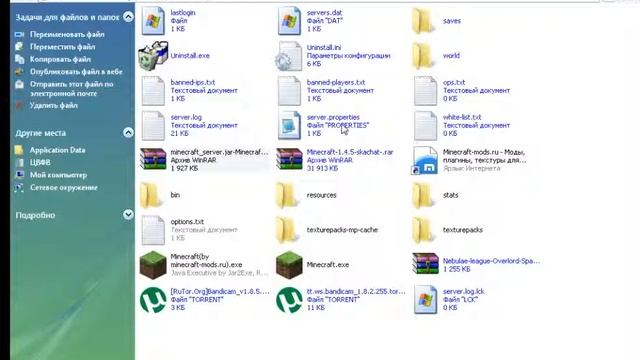Select the lastlogin file icon
Viewport: 640px width, 360px height.
coord(153,20)
